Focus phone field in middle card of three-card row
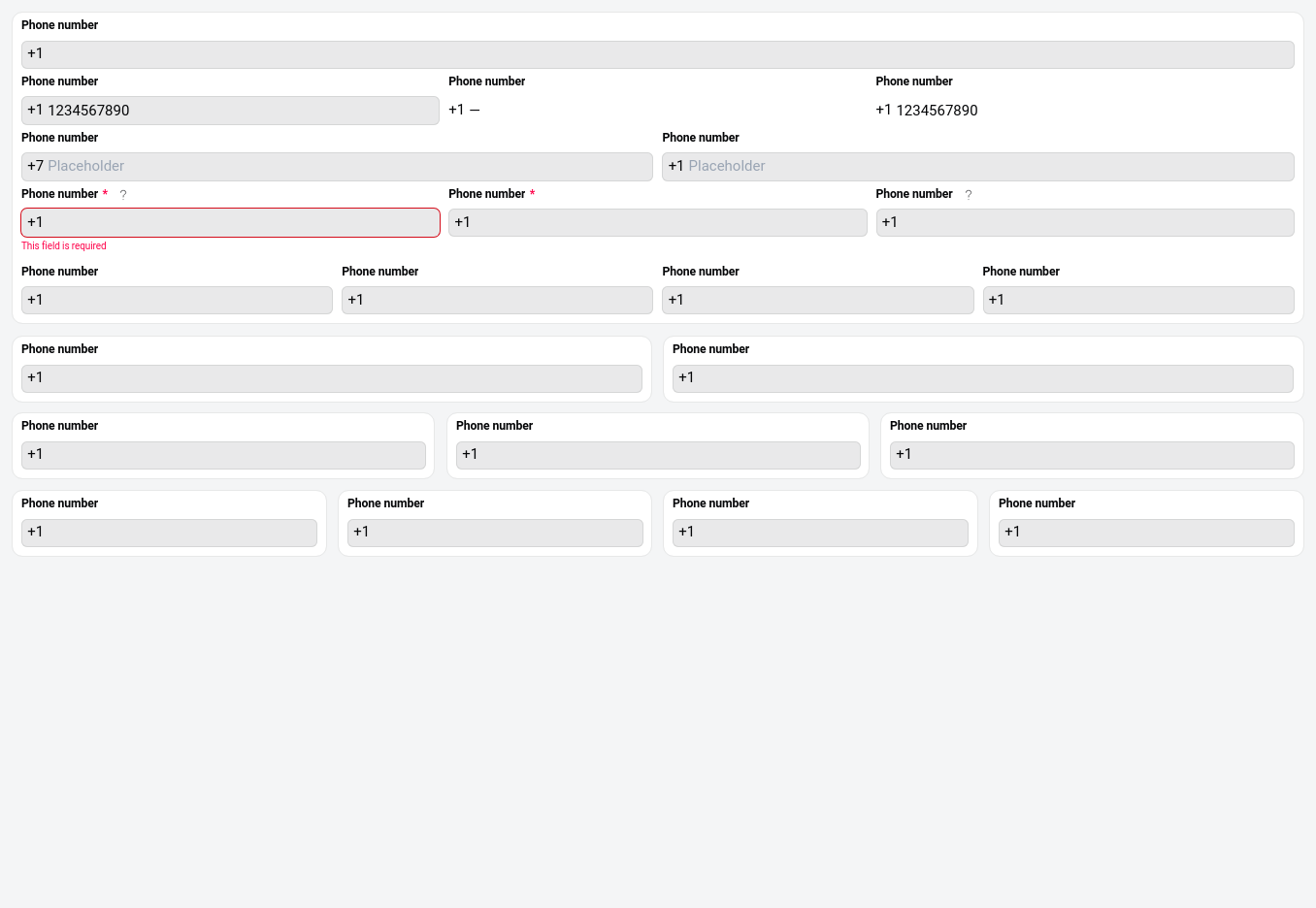Screen dimensions: 1316x908 tap(657, 455)
